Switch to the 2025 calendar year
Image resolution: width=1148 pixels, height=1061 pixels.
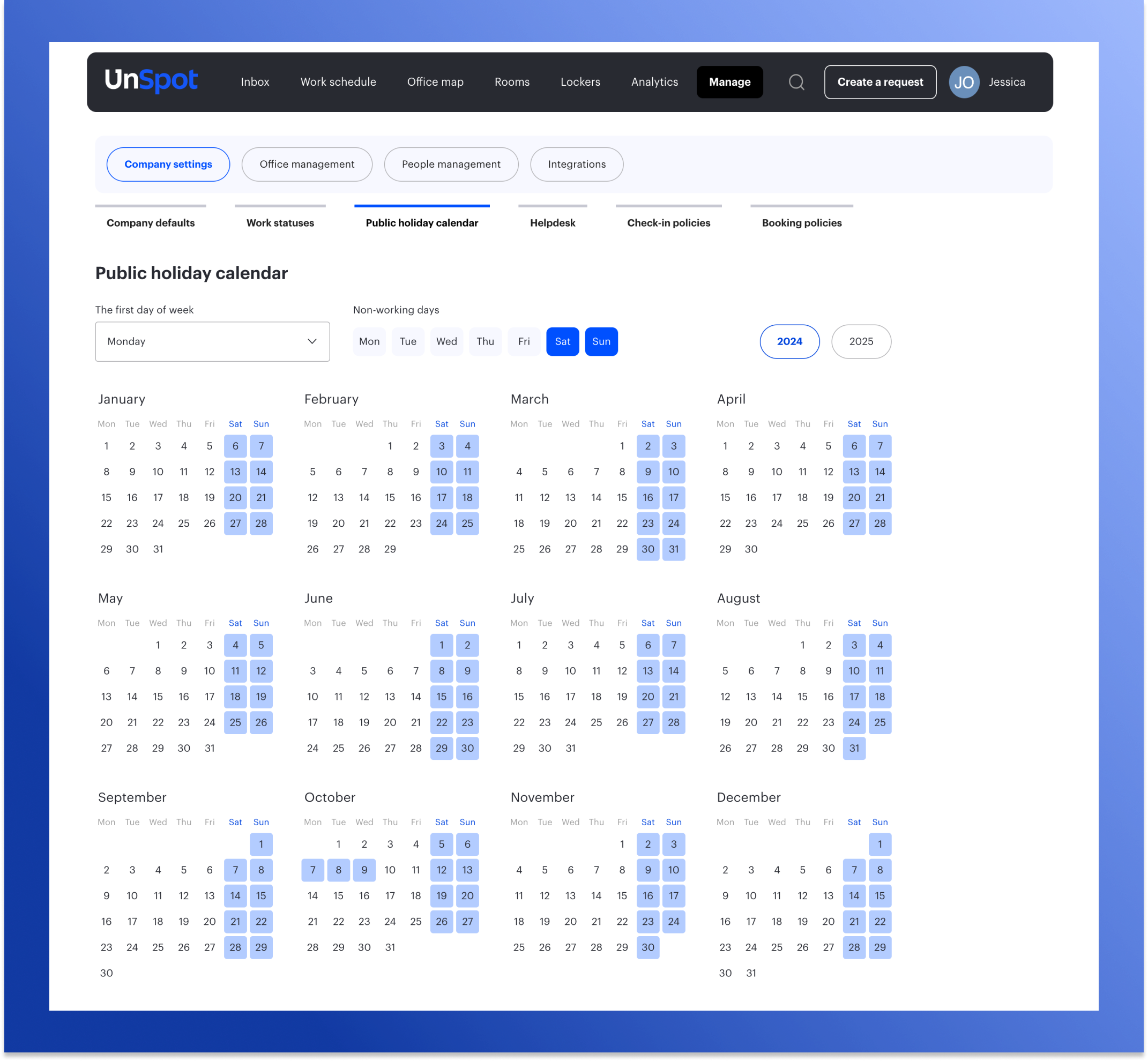tap(861, 342)
